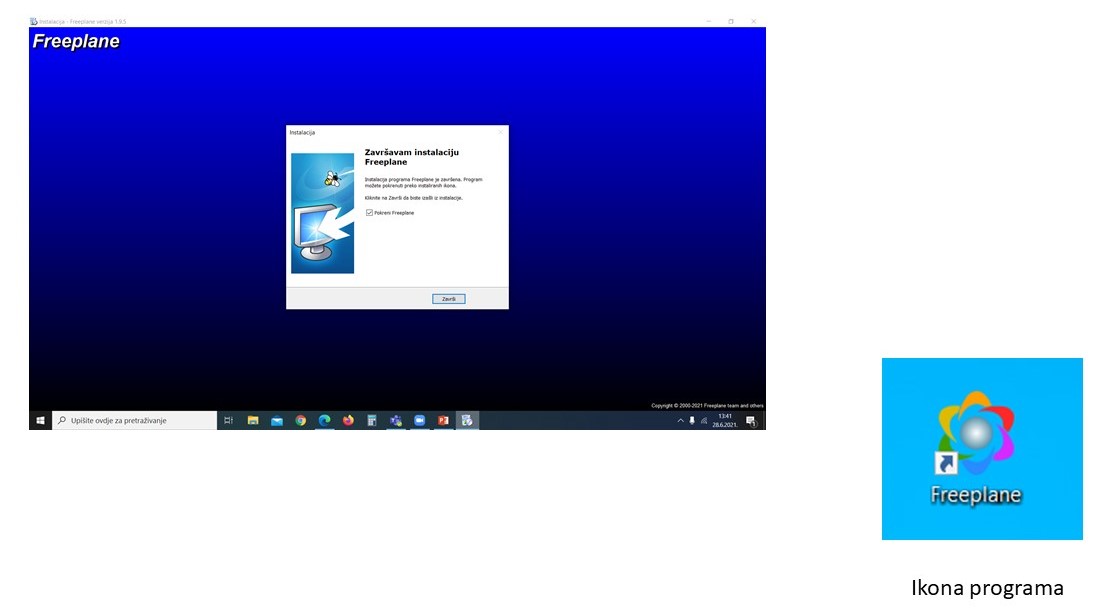Launch Microsoft Edge from the taskbar
Viewport: 1109px width, 616px height.
325,420
